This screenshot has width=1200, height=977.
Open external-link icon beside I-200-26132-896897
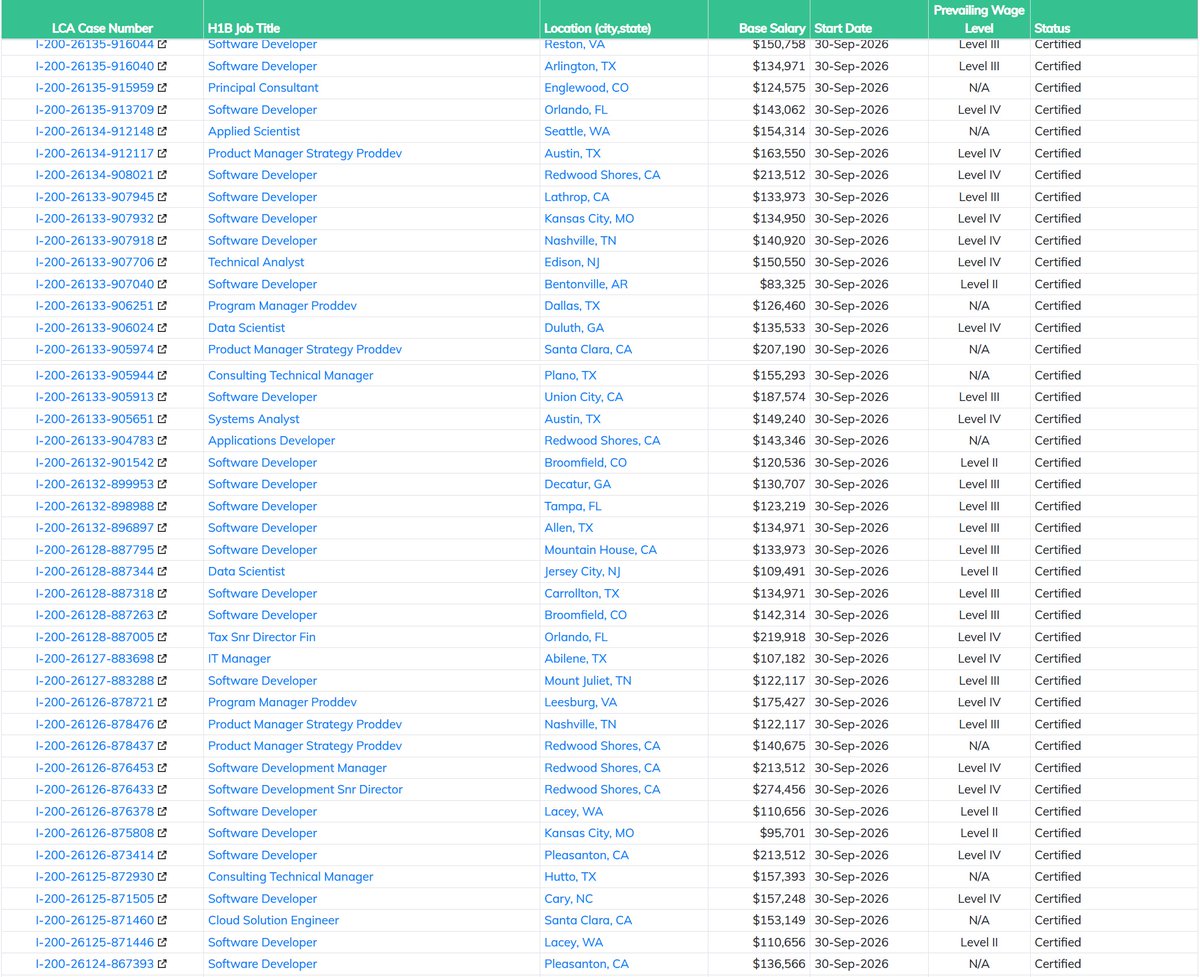point(162,528)
